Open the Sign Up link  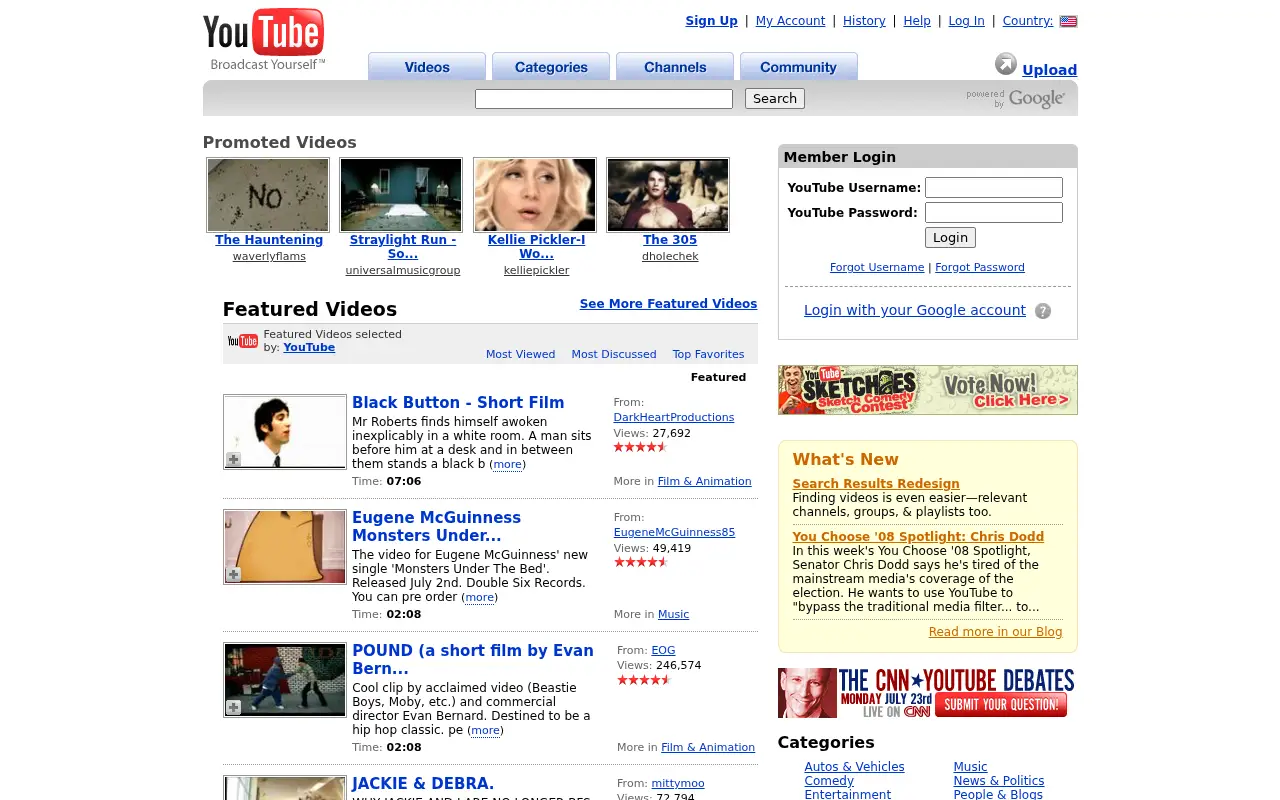click(x=711, y=21)
